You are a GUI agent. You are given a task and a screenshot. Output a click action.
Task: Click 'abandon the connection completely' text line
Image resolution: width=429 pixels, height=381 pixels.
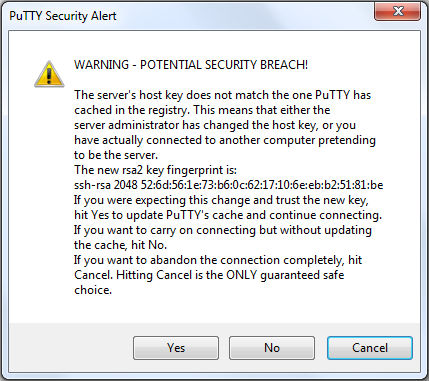click(x=218, y=260)
